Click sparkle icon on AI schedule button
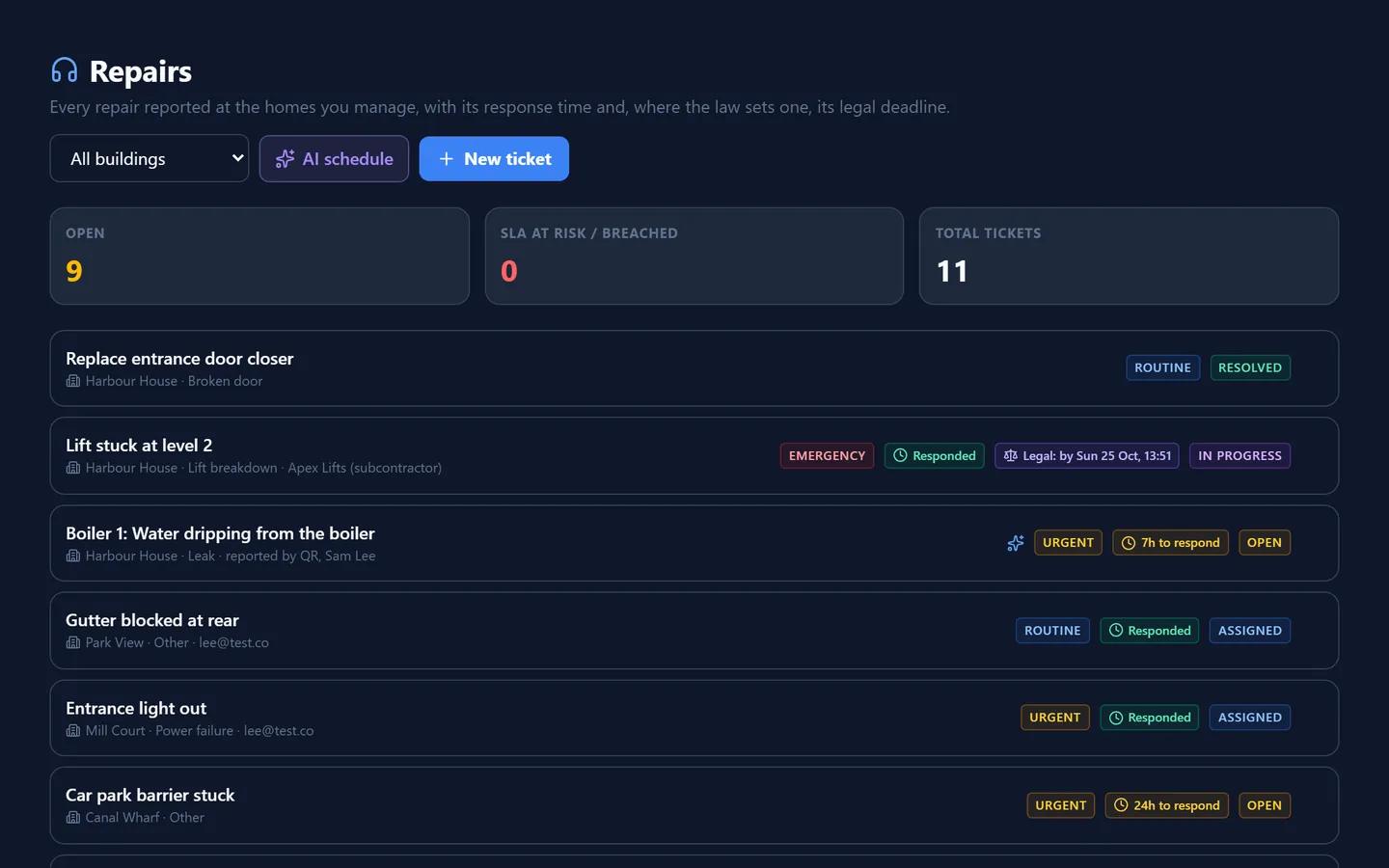This screenshot has height=868, width=1389. point(285,159)
